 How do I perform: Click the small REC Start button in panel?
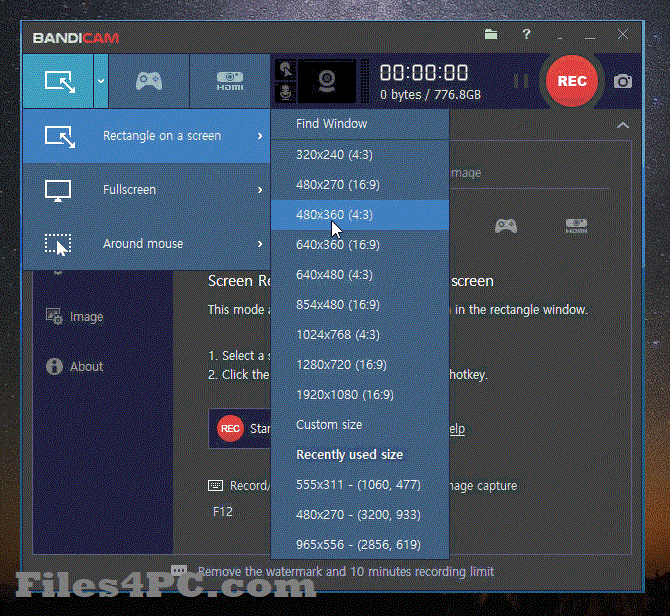click(240, 428)
